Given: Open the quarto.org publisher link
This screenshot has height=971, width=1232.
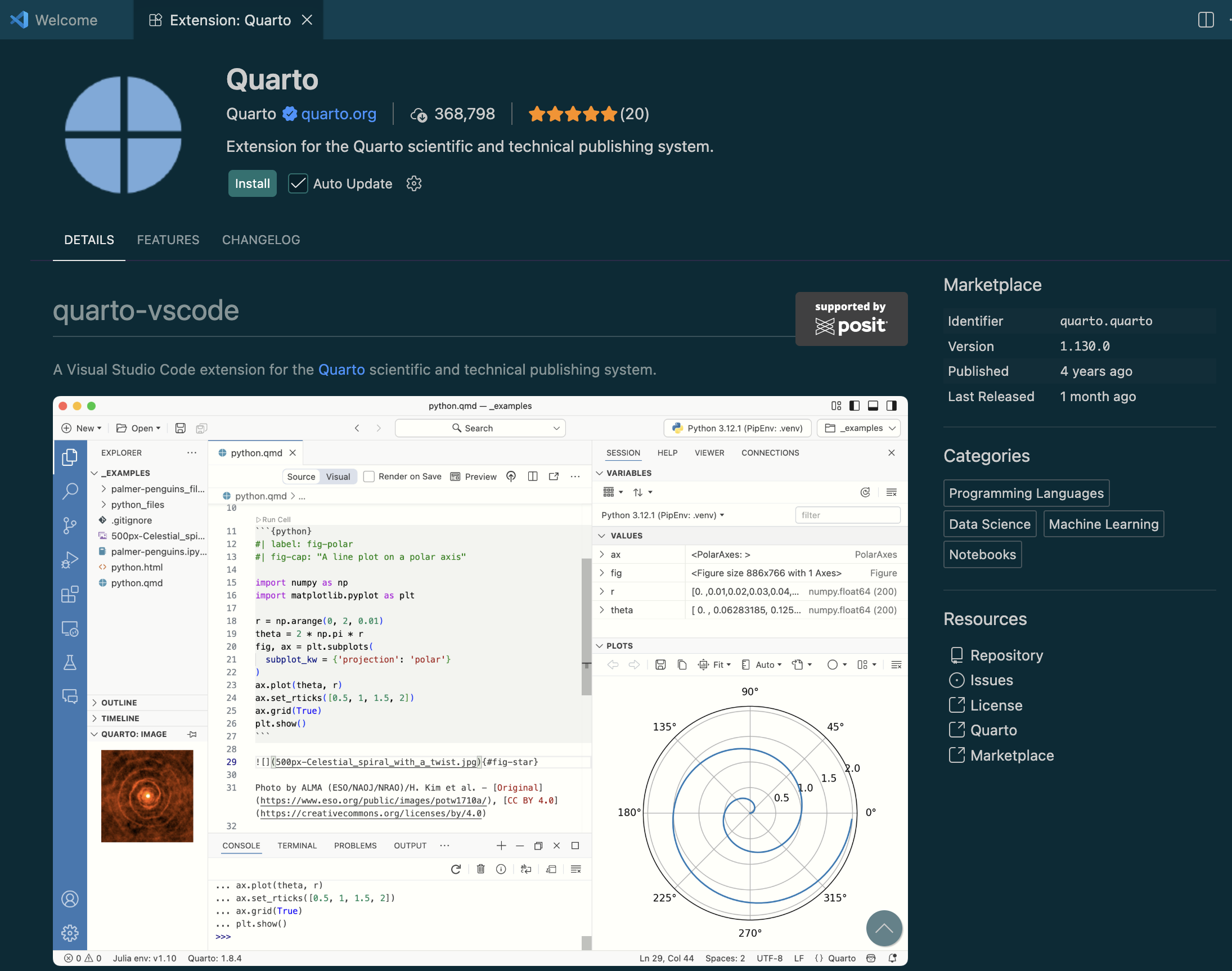Looking at the screenshot, I should tap(338, 114).
